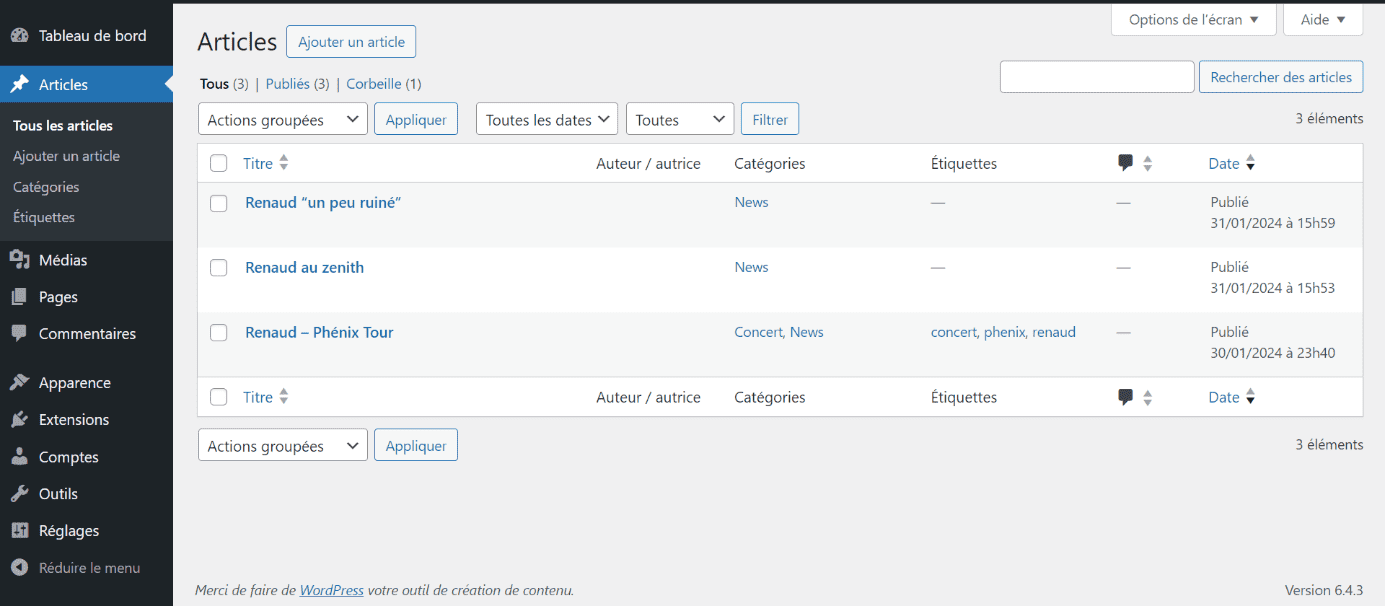Check the select-all checkbox in table footer
1385x606 pixels.
pyautogui.click(x=219, y=397)
